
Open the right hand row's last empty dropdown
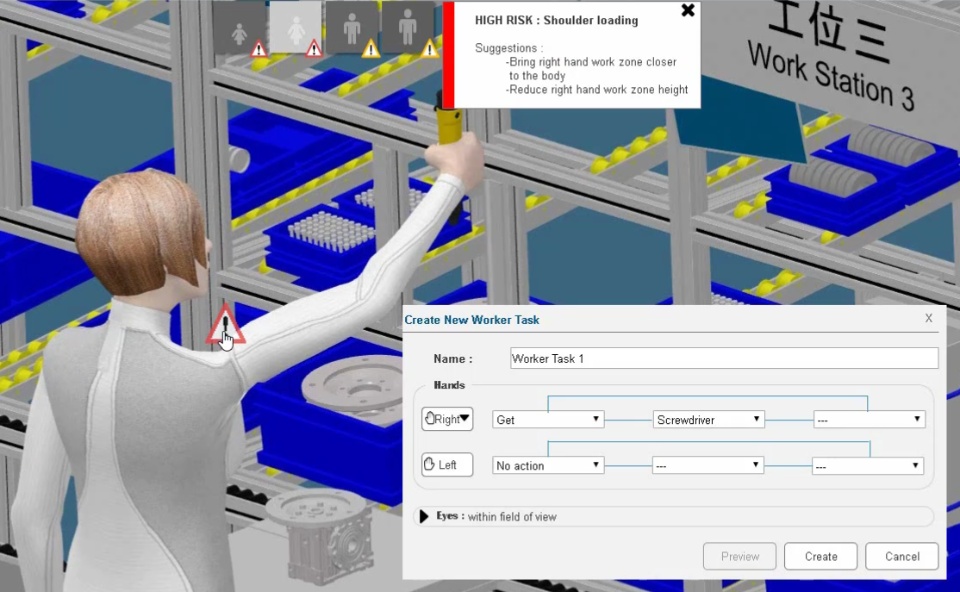pyautogui.click(x=869, y=419)
